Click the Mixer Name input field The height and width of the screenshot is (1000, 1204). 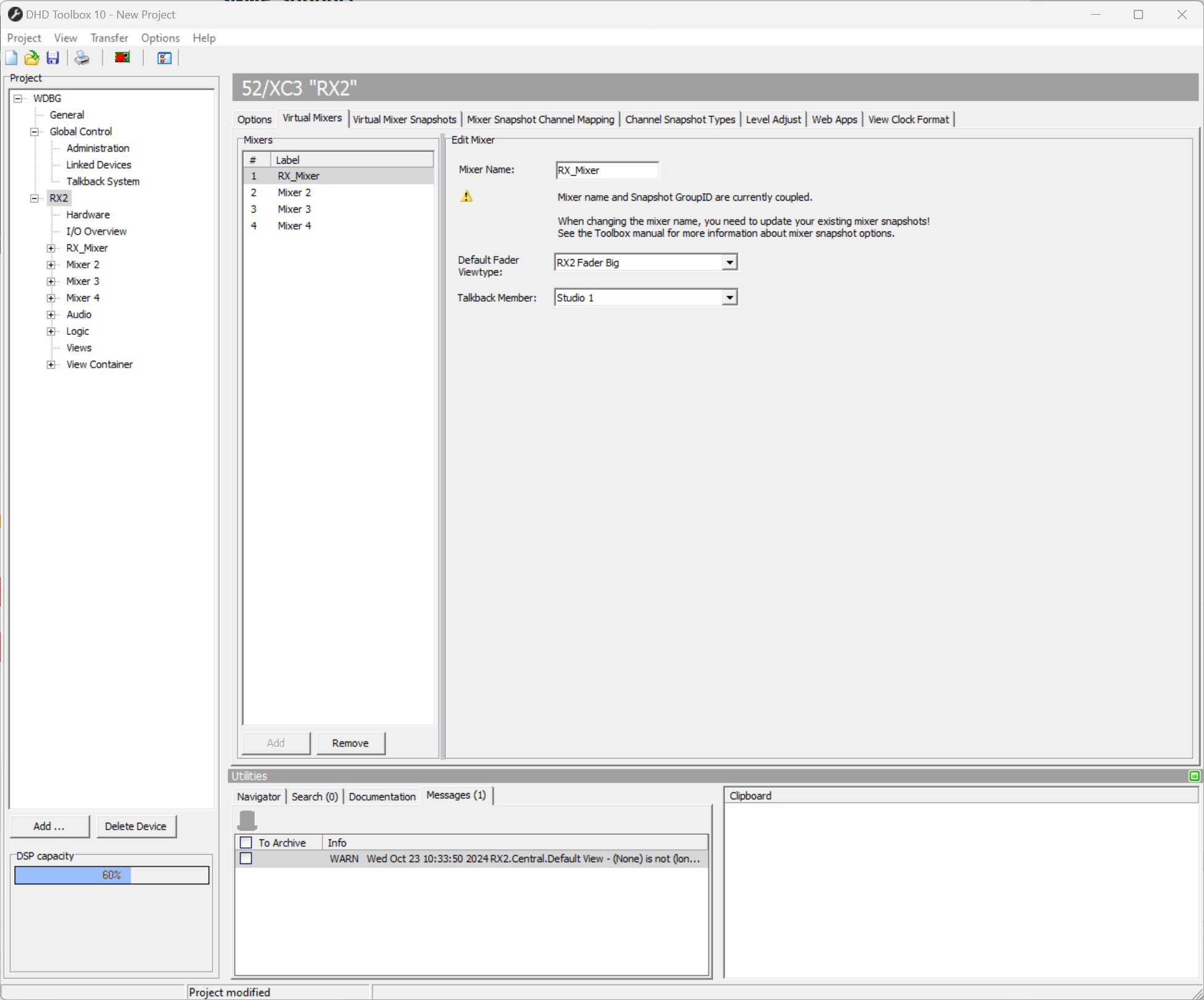click(x=606, y=170)
